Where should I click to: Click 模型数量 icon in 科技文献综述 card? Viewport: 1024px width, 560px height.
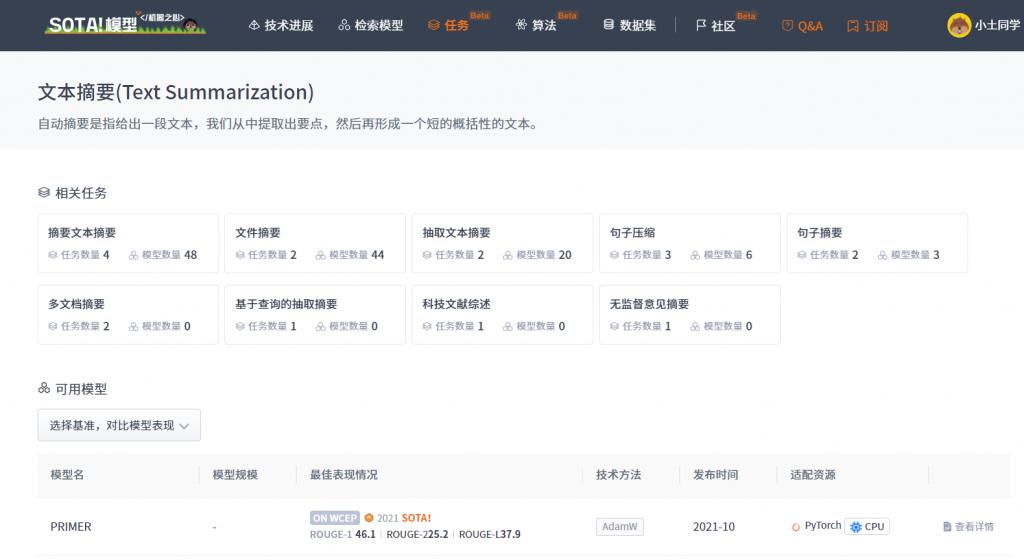[x=508, y=326]
